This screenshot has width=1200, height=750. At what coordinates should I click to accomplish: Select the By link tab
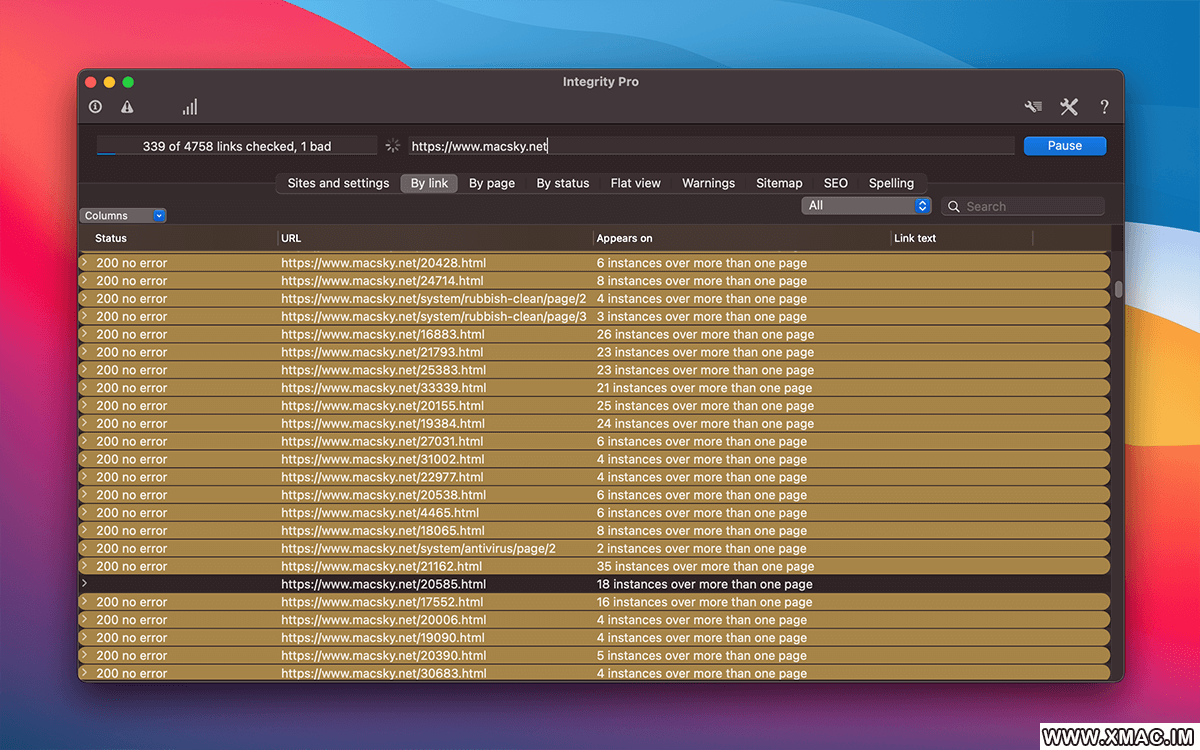pyautogui.click(x=429, y=183)
